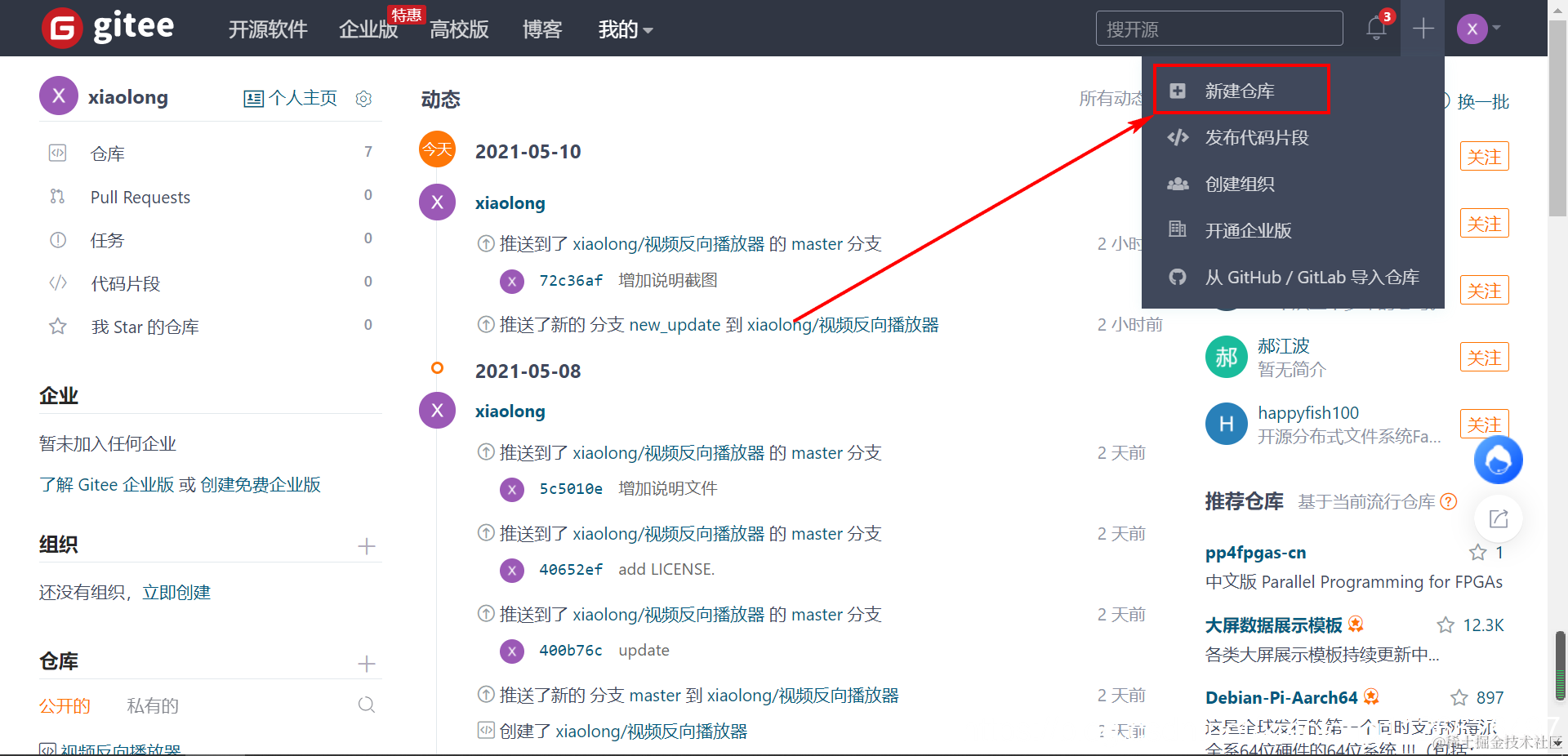Click plus icon next to 组织
Image resolution: width=1568 pixels, height=756 pixels.
[367, 546]
